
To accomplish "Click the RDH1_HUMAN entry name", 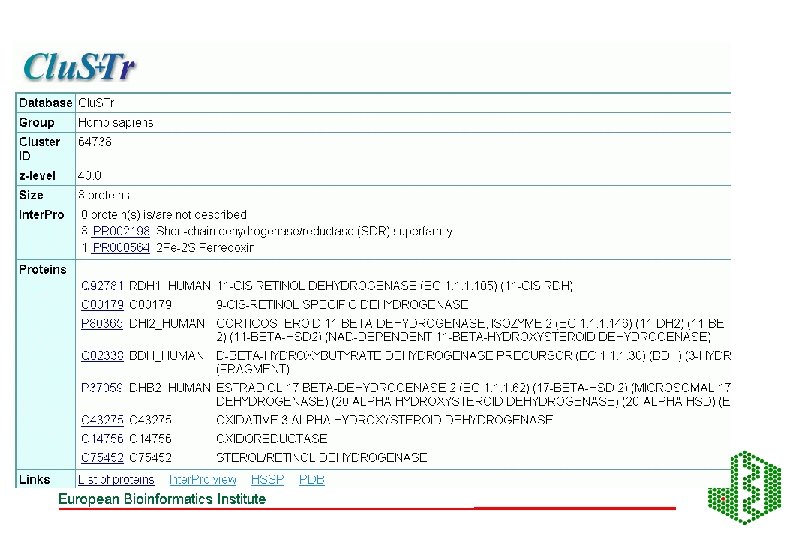I will point(170,286).
